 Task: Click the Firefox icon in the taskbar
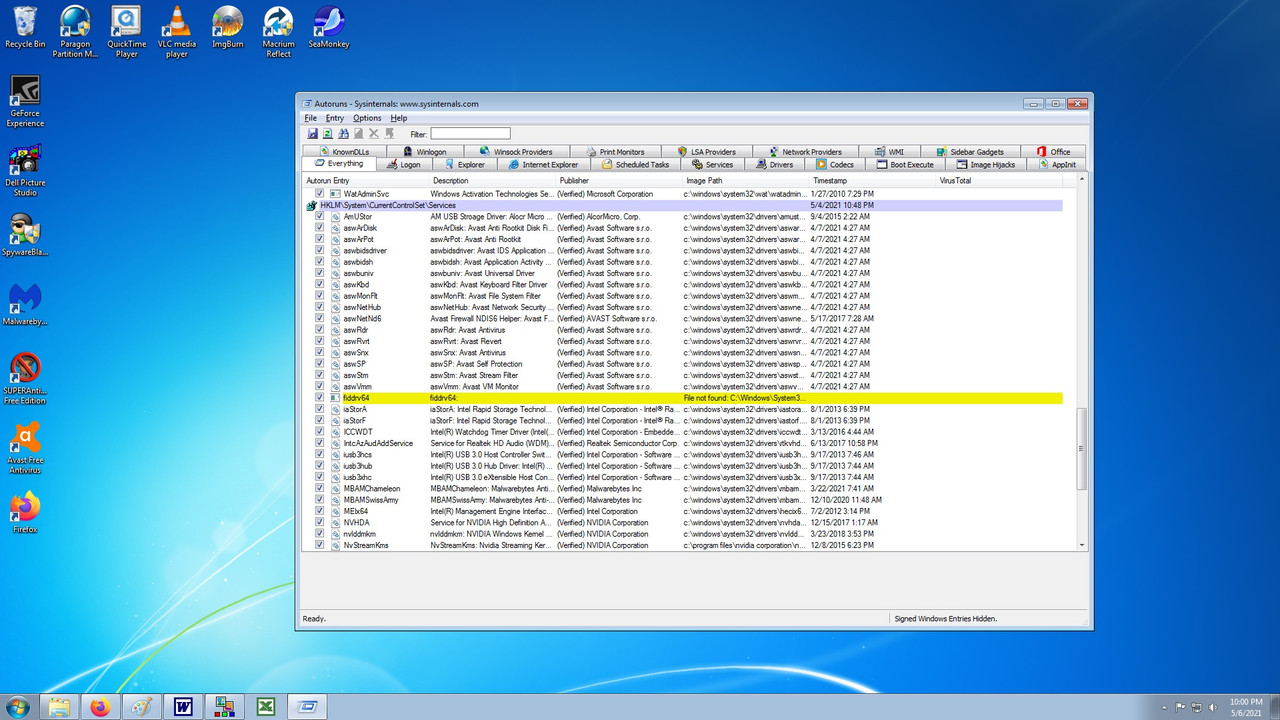100,707
